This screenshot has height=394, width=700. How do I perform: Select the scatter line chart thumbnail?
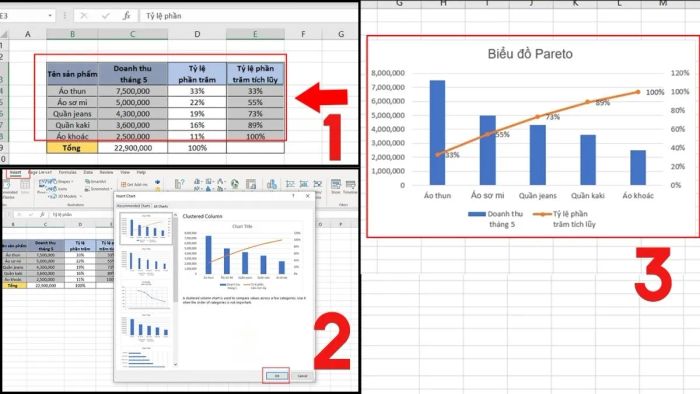pyautogui.click(x=146, y=295)
